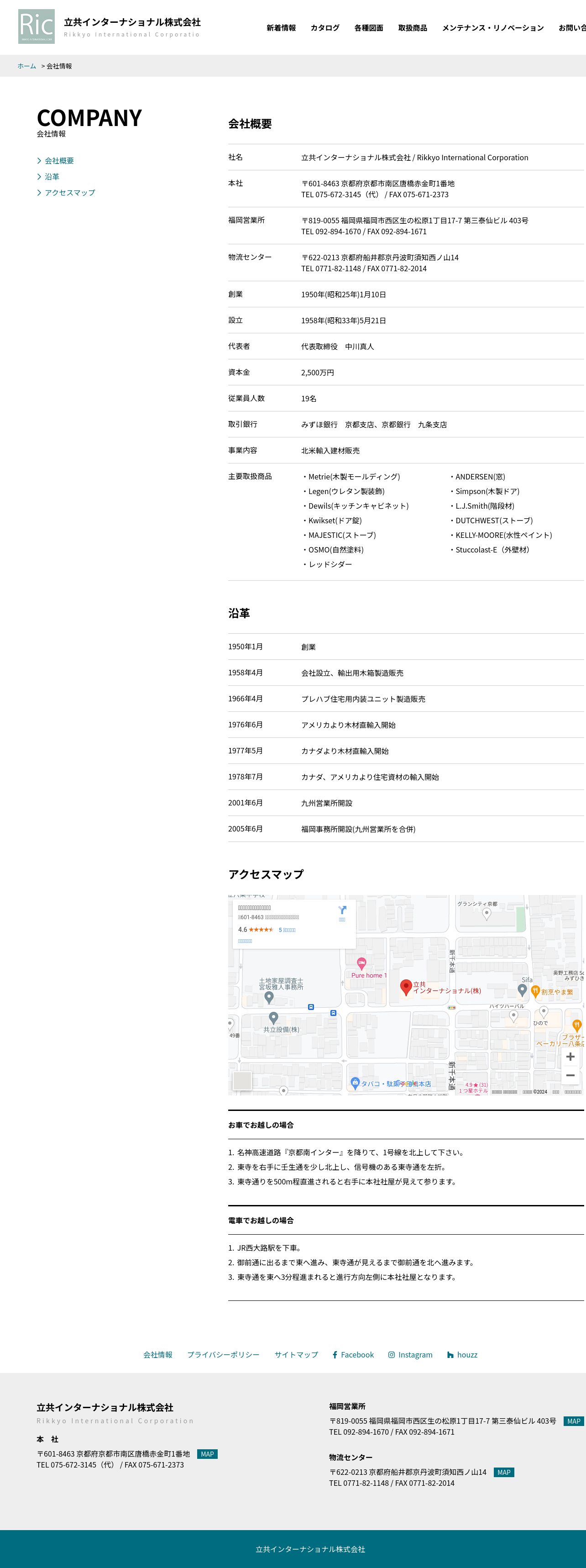This screenshot has width=586, height=1568.
Task: Open 会社情報 link in the footer
Action: pyautogui.click(x=157, y=1354)
